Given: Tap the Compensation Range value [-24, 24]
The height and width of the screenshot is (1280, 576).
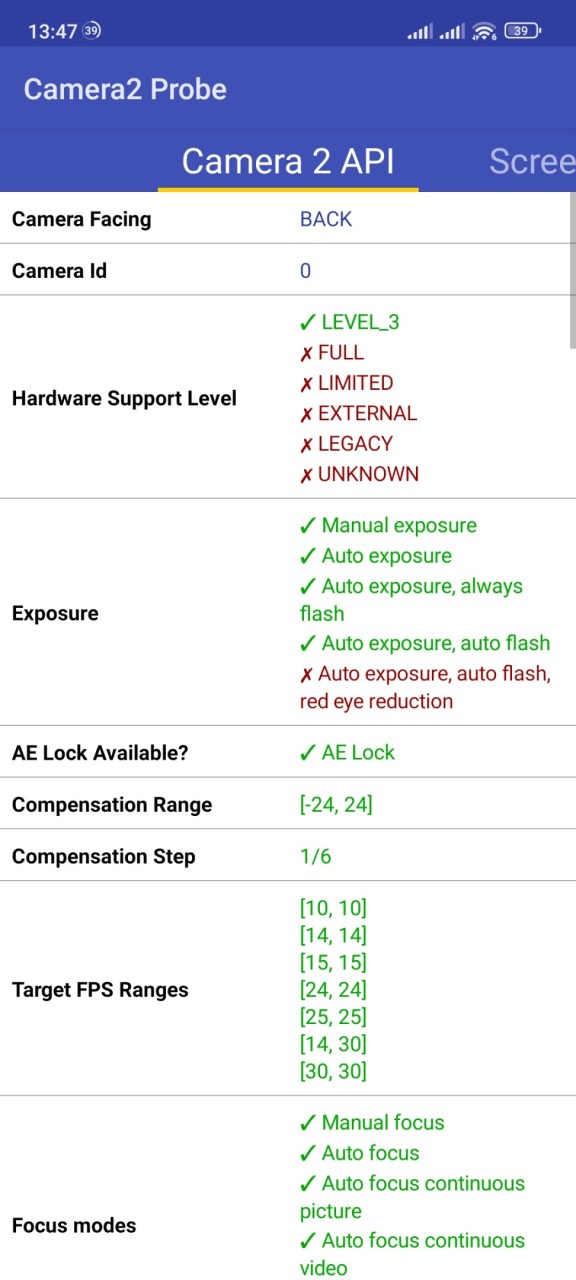Looking at the screenshot, I should [336, 805].
